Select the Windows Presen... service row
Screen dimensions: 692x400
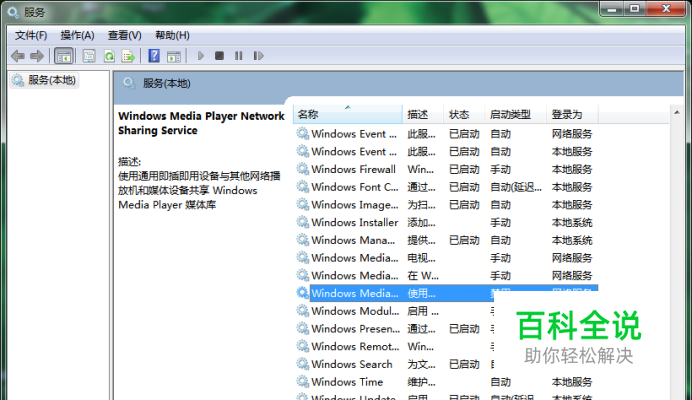pyautogui.click(x=394, y=329)
